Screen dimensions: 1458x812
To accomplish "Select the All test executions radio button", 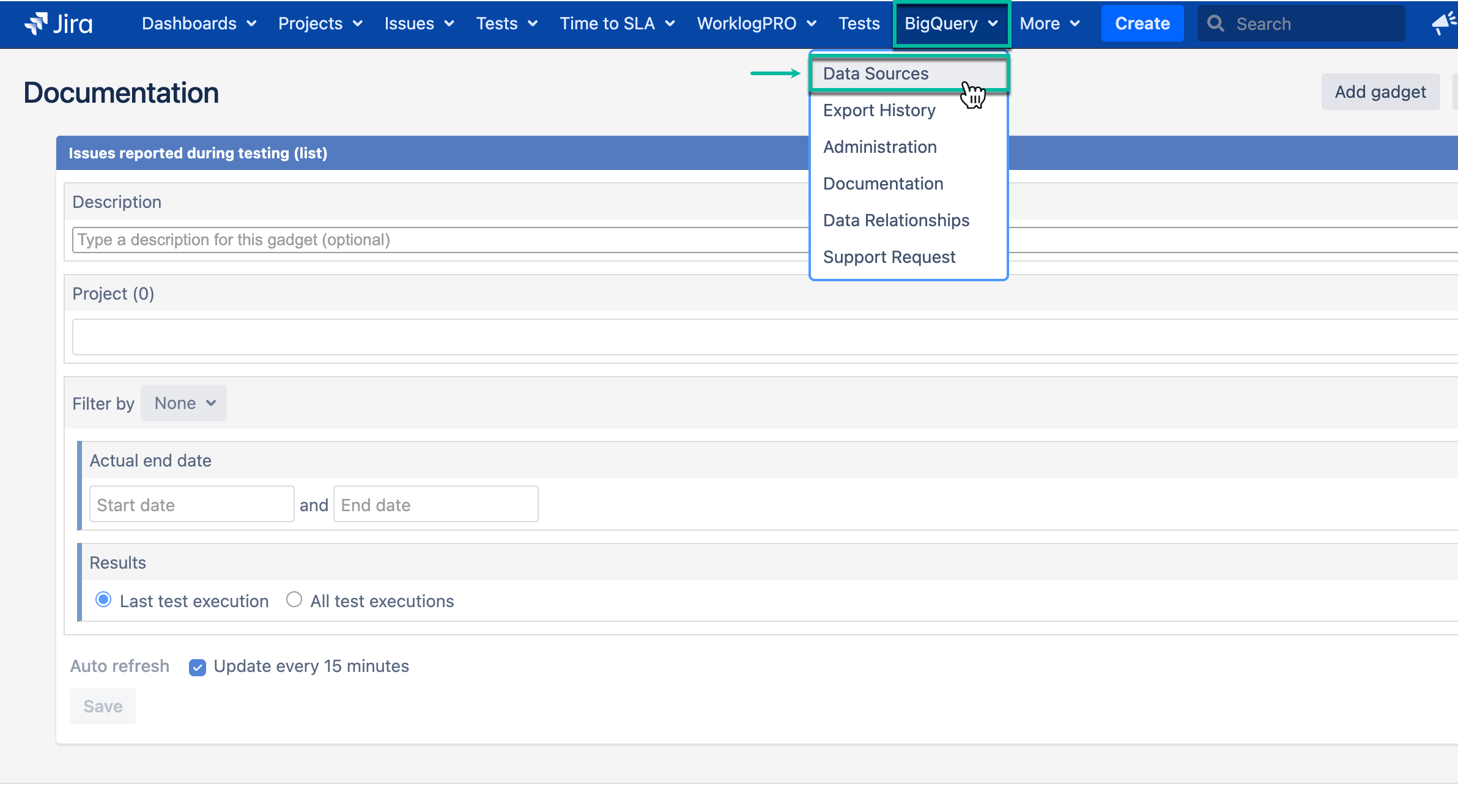I will coord(294,600).
